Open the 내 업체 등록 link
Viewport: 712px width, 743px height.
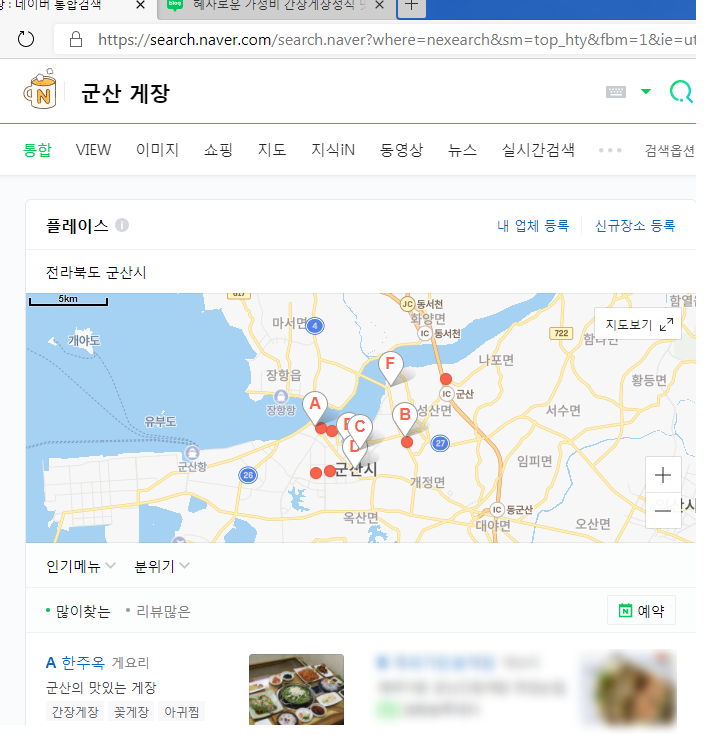coord(533,226)
